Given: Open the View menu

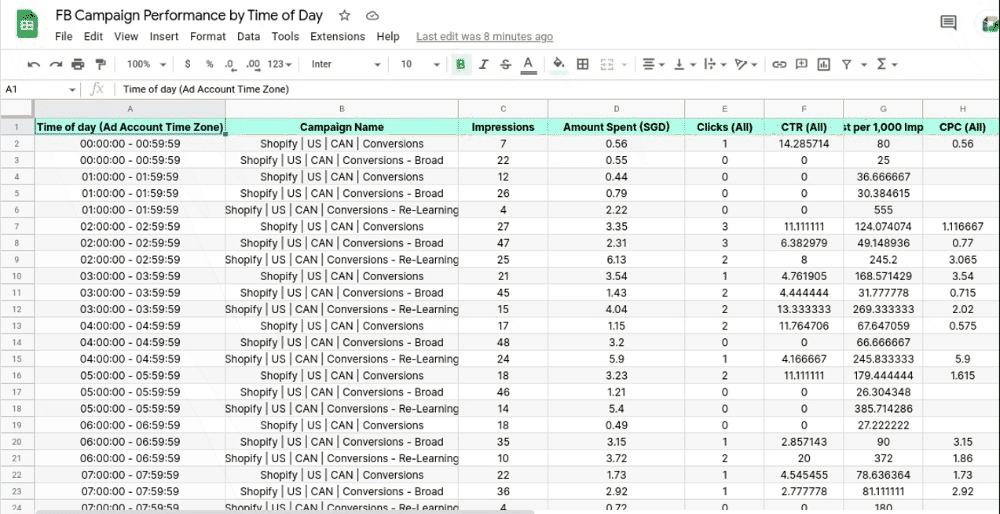Looking at the screenshot, I should tap(126, 36).
